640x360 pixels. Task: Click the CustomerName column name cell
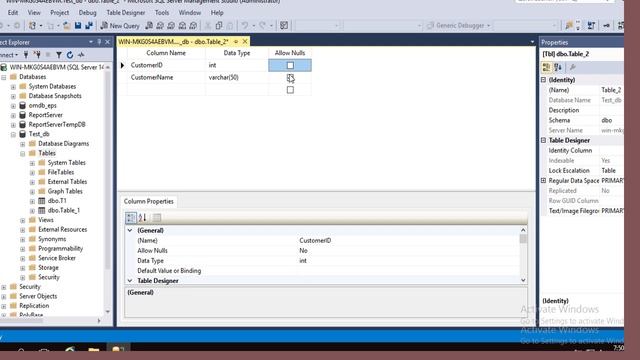pos(166,78)
